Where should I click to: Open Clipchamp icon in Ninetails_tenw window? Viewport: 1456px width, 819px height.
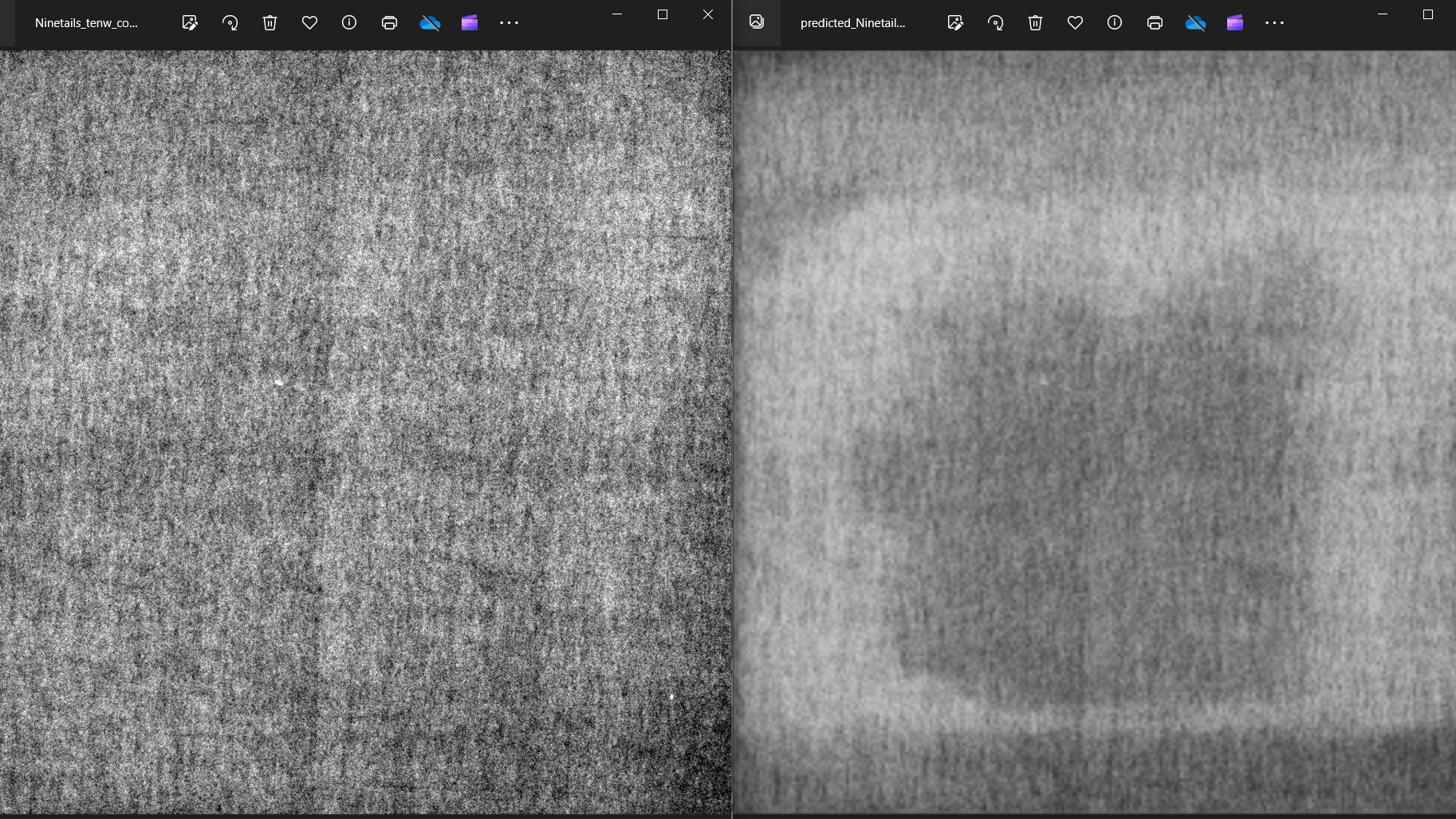tap(470, 23)
